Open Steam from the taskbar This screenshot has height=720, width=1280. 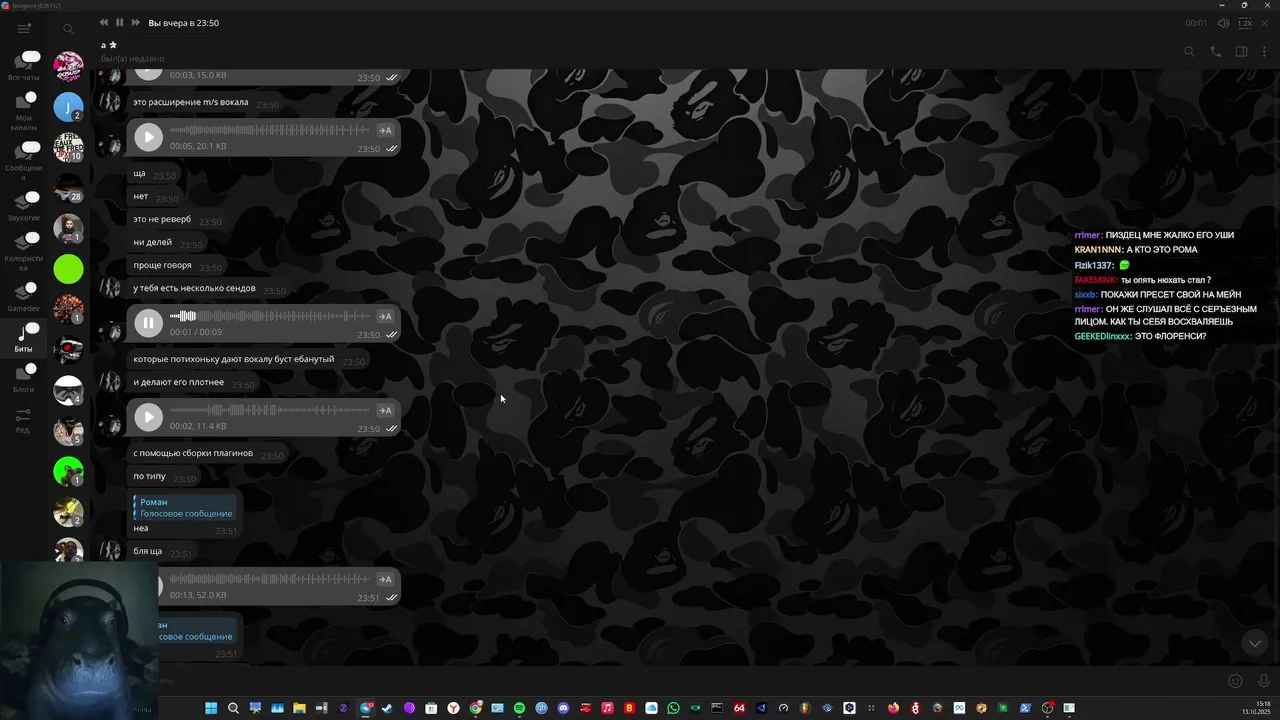coord(387,708)
